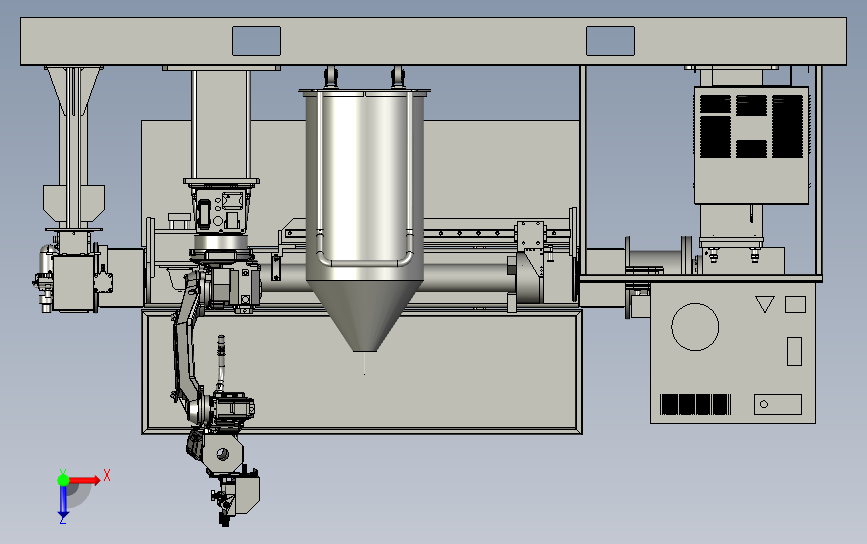Image resolution: width=867 pixels, height=544 pixels.
Task: Select the black vent grille at cabinet bottom
Action: coord(696,405)
